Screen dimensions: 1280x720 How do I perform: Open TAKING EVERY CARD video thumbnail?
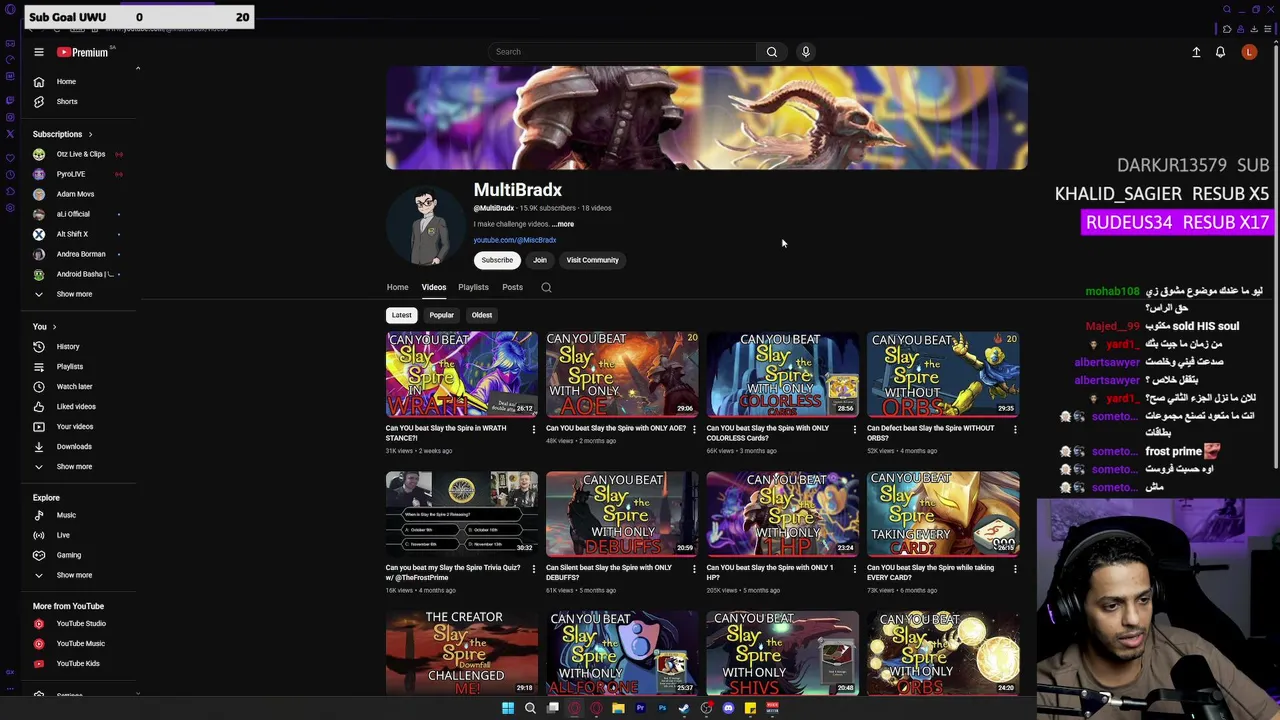click(943, 514)
